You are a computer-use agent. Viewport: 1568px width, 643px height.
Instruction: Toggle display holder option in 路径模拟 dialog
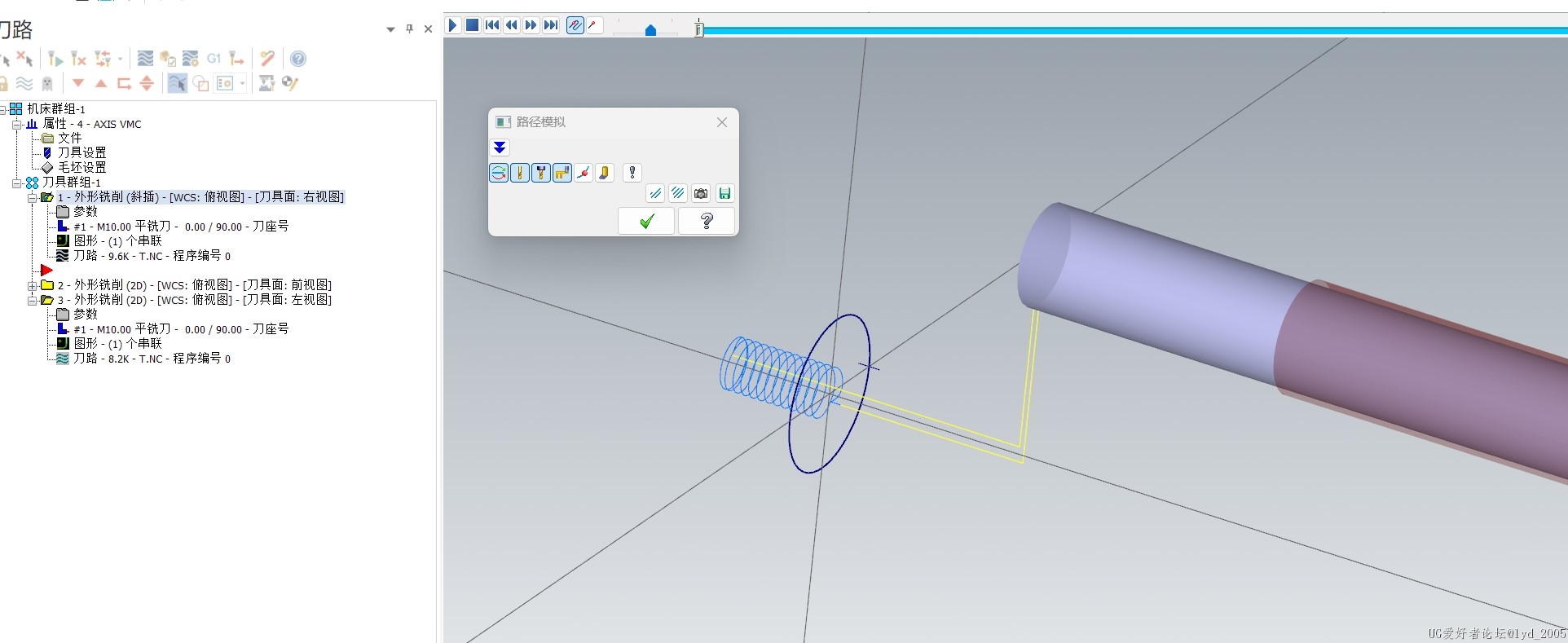[x=541, y=173]
